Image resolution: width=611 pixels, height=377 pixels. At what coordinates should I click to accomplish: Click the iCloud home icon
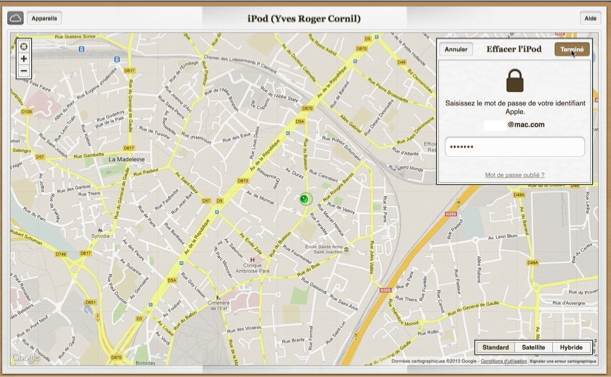16,18
